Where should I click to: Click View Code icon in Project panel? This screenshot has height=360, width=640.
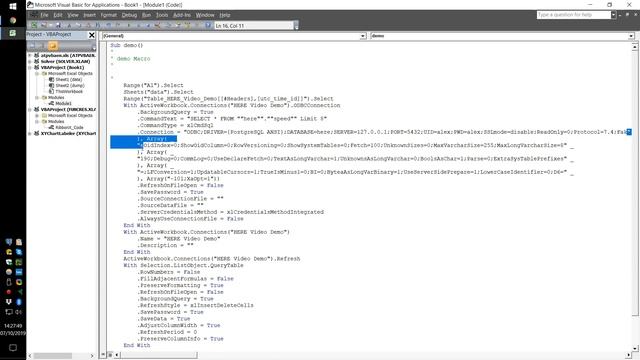[32, 45]
